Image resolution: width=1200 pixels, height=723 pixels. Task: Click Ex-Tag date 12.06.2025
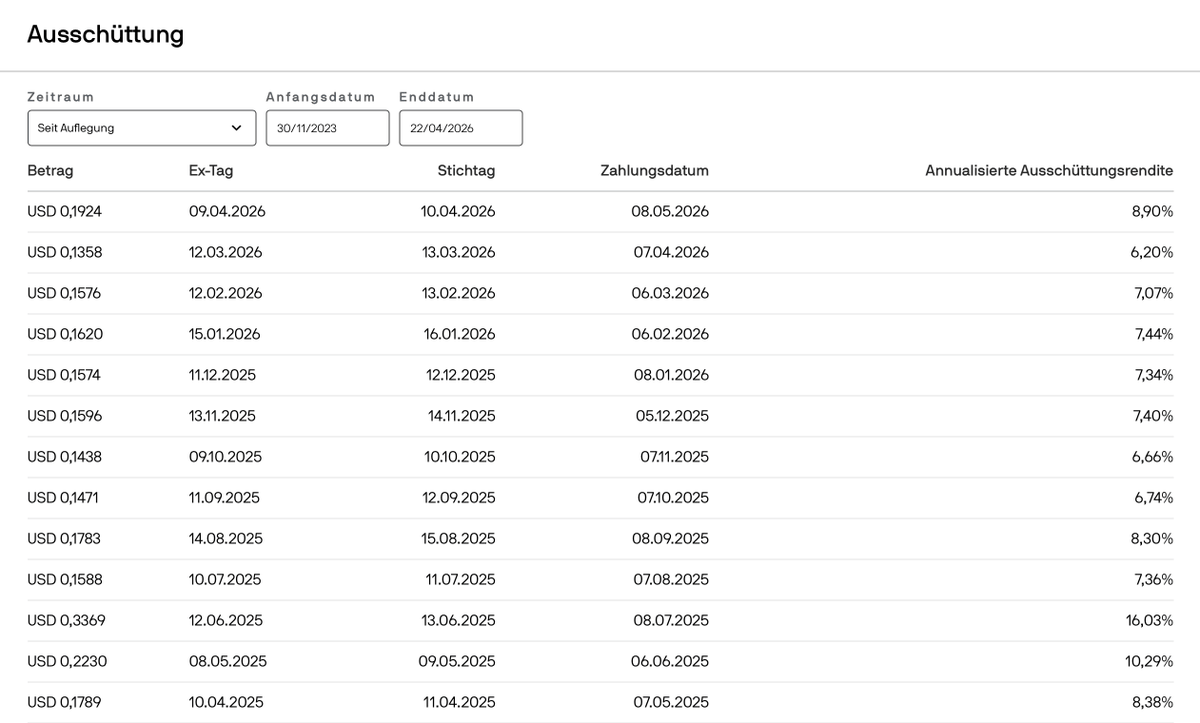pyautogui.click(x=226, y=621)
